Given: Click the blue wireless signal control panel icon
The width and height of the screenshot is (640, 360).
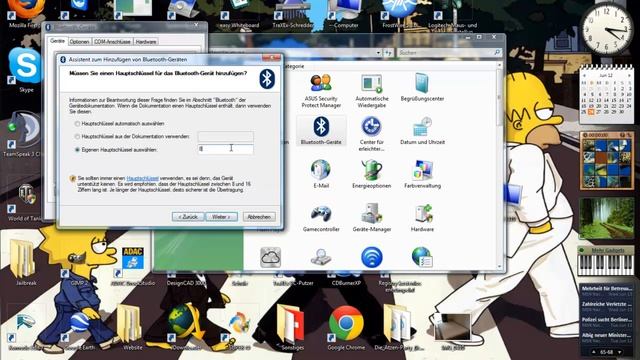Looking at the screenshot, I should pyautogui.click(x=371, y=258).
